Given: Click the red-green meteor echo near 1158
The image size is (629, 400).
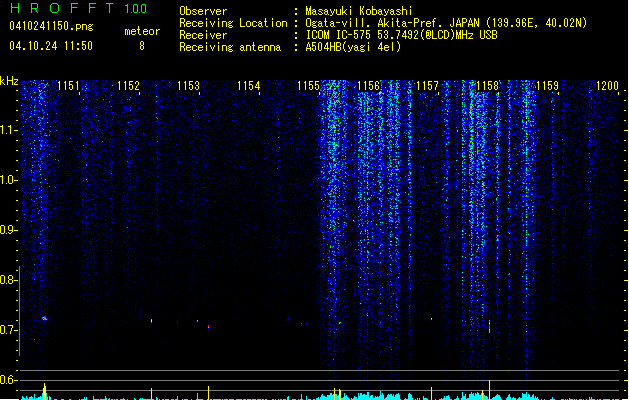Looking at the screenshot, I should click(x=489, y=326).
